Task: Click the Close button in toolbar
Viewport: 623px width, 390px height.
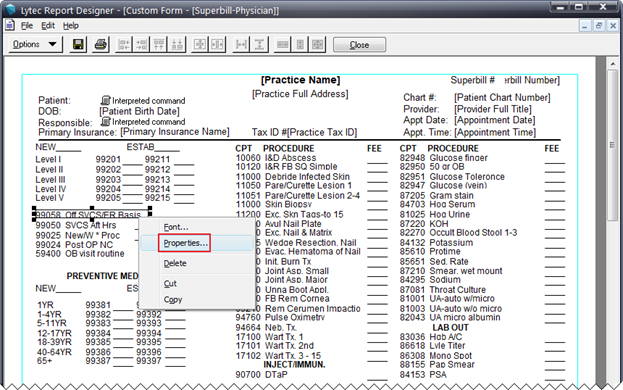Action: [x=359, y=45]
